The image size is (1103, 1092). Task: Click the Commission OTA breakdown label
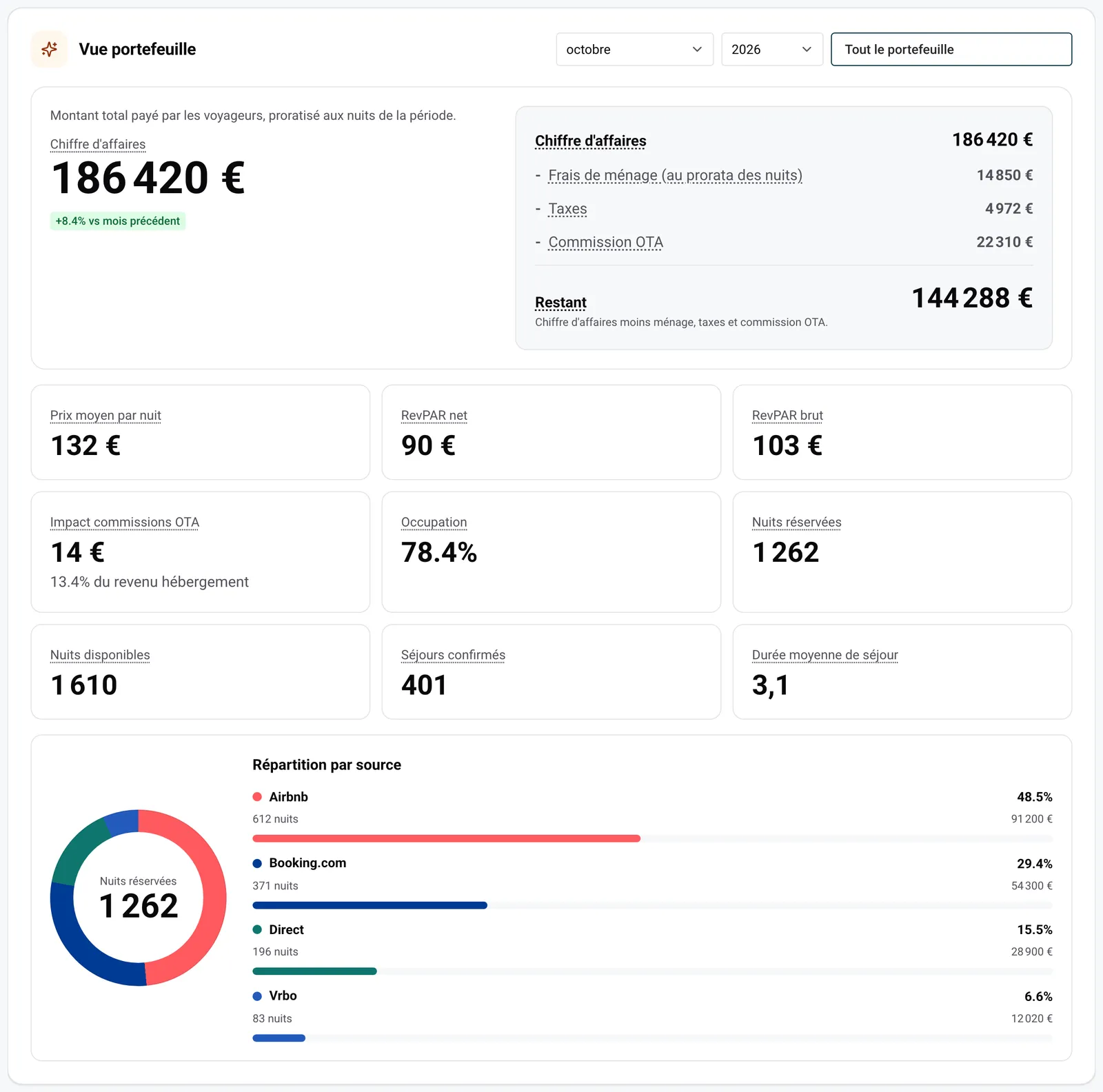[x=605, y=243]
